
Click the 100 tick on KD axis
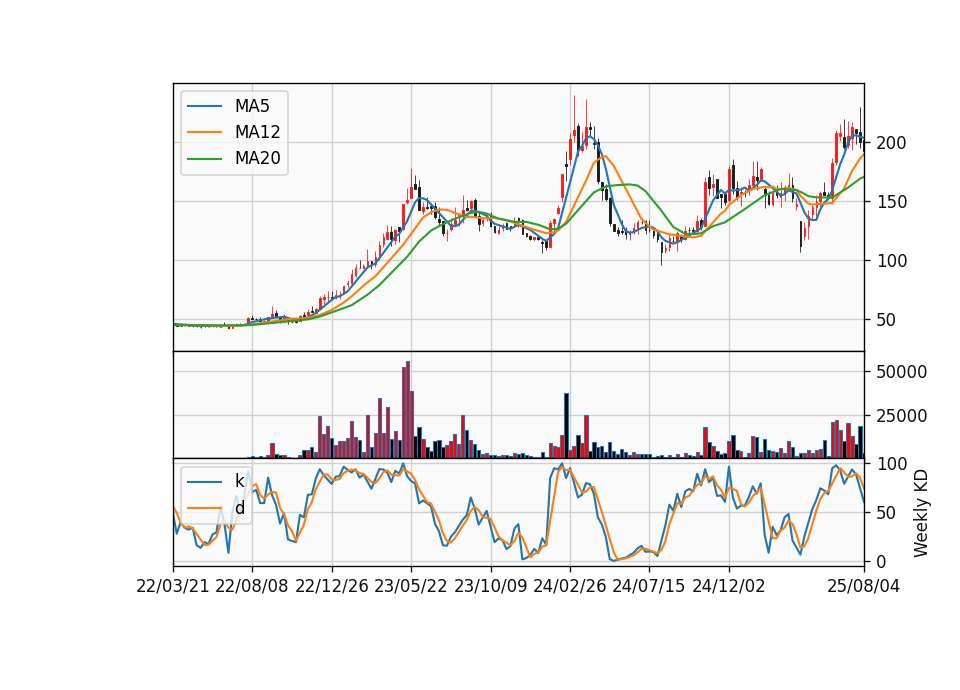pyautogui.click(x=891, y=464)
